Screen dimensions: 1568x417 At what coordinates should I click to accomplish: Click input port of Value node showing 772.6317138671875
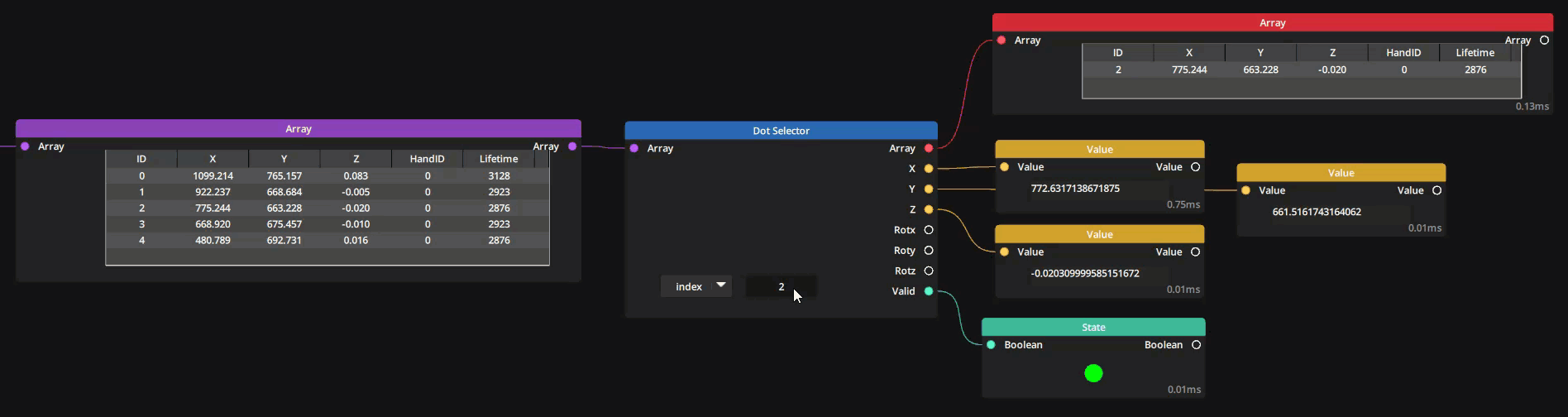coord(1004,167)
